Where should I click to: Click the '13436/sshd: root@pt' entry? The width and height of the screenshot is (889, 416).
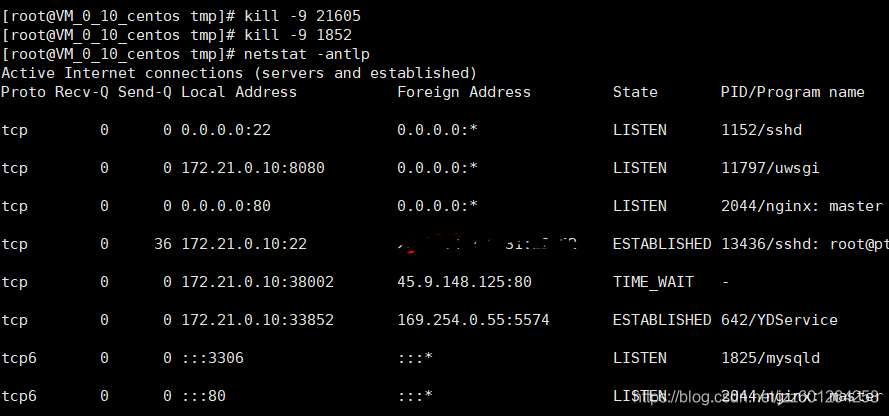click(x=805, y=244)
